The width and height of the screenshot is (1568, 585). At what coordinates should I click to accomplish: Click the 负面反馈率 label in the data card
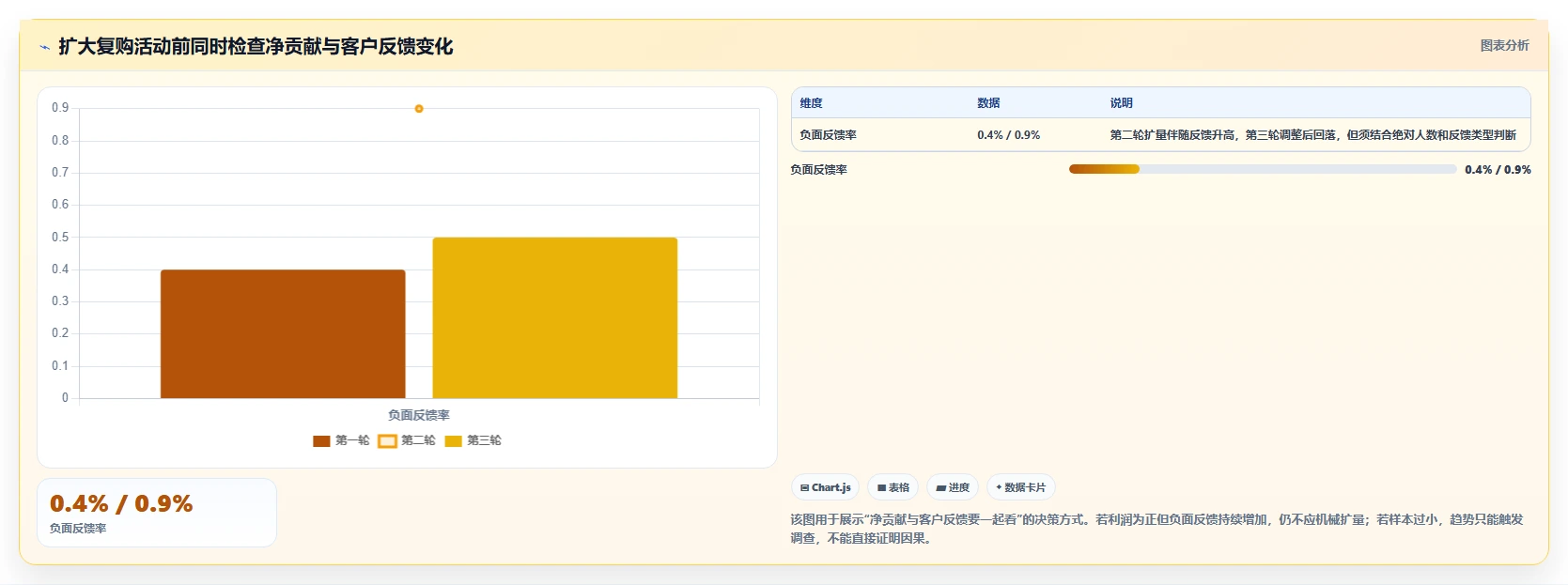click(78, 529)
